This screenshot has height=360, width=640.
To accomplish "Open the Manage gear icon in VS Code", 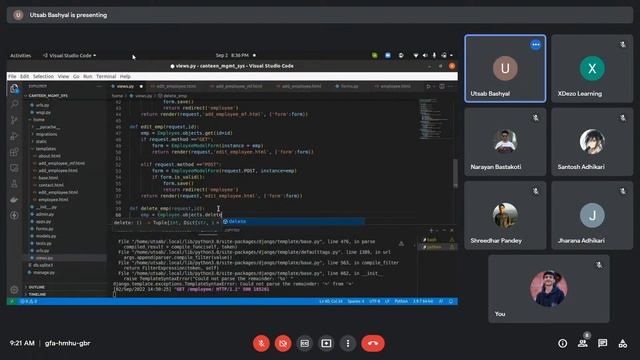I will (x=14, y=289).
